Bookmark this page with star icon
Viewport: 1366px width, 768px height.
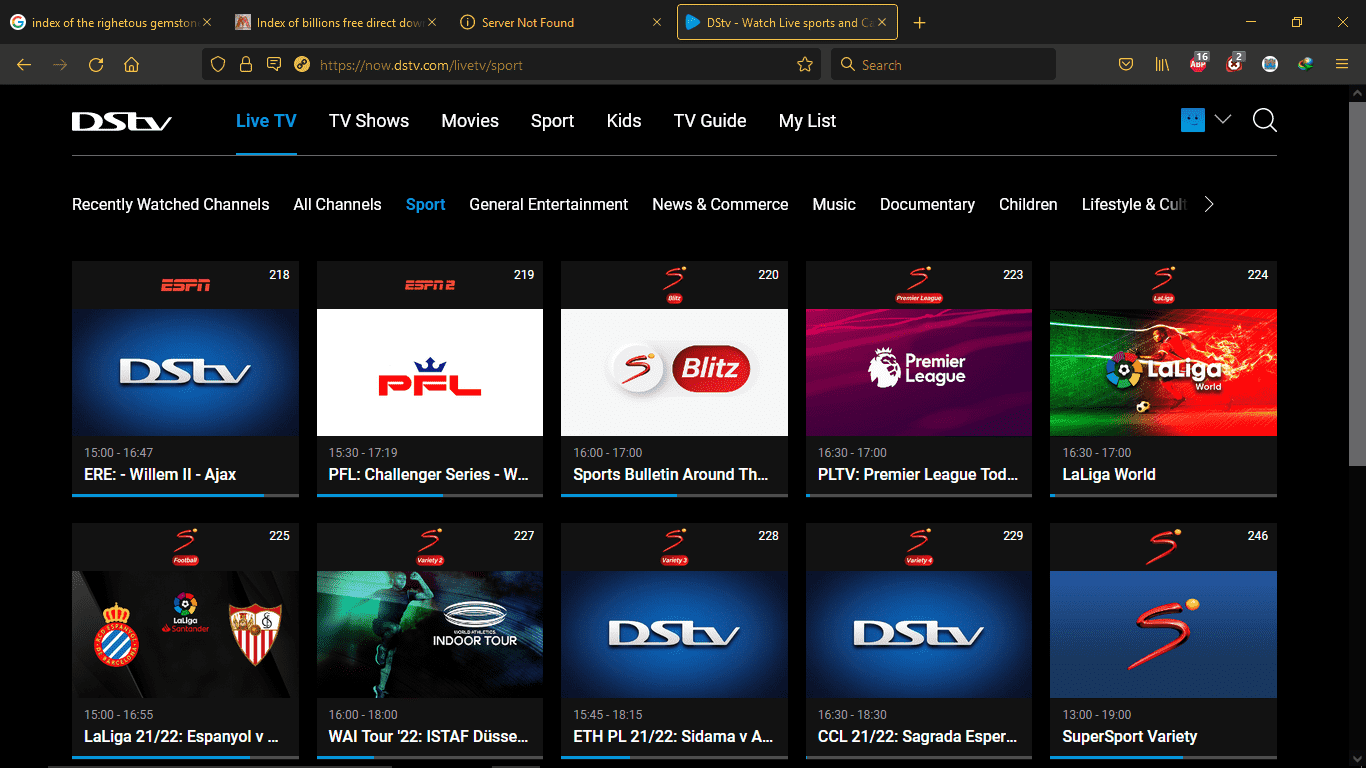(805, 65)
